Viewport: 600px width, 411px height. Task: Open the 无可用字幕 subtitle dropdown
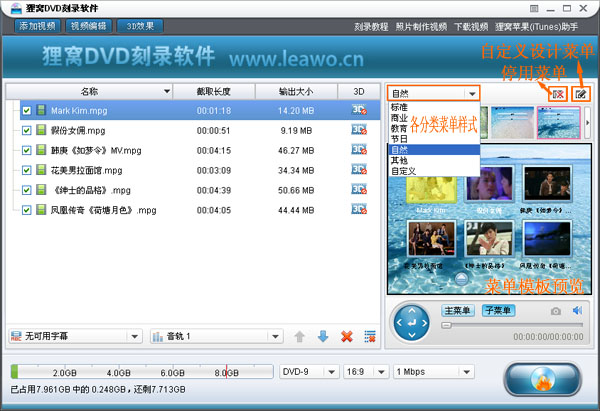75,336
